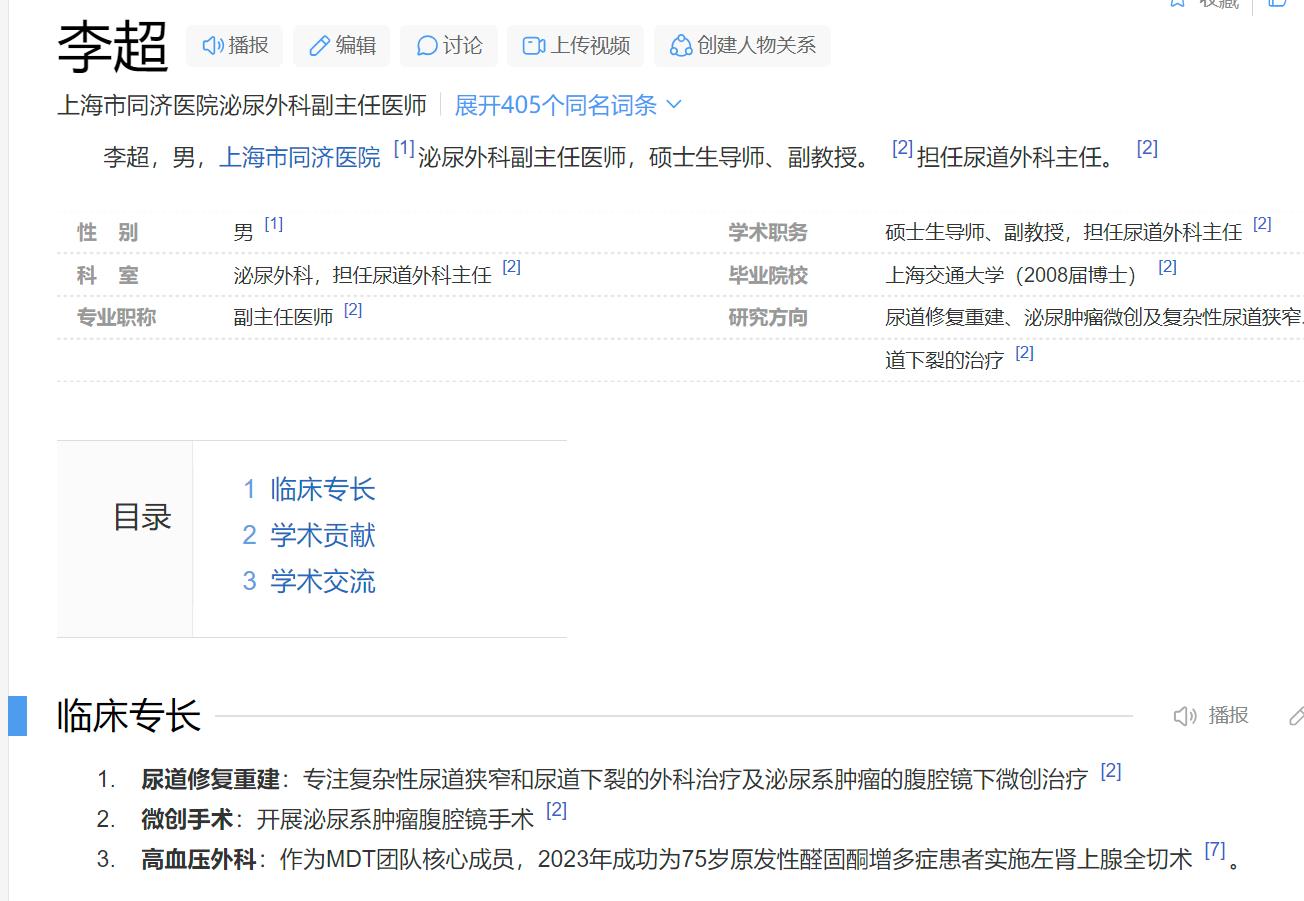Click reference [2] next to 副主任医师 职称
1304x901 pixels.
click(x=352, y=311)
